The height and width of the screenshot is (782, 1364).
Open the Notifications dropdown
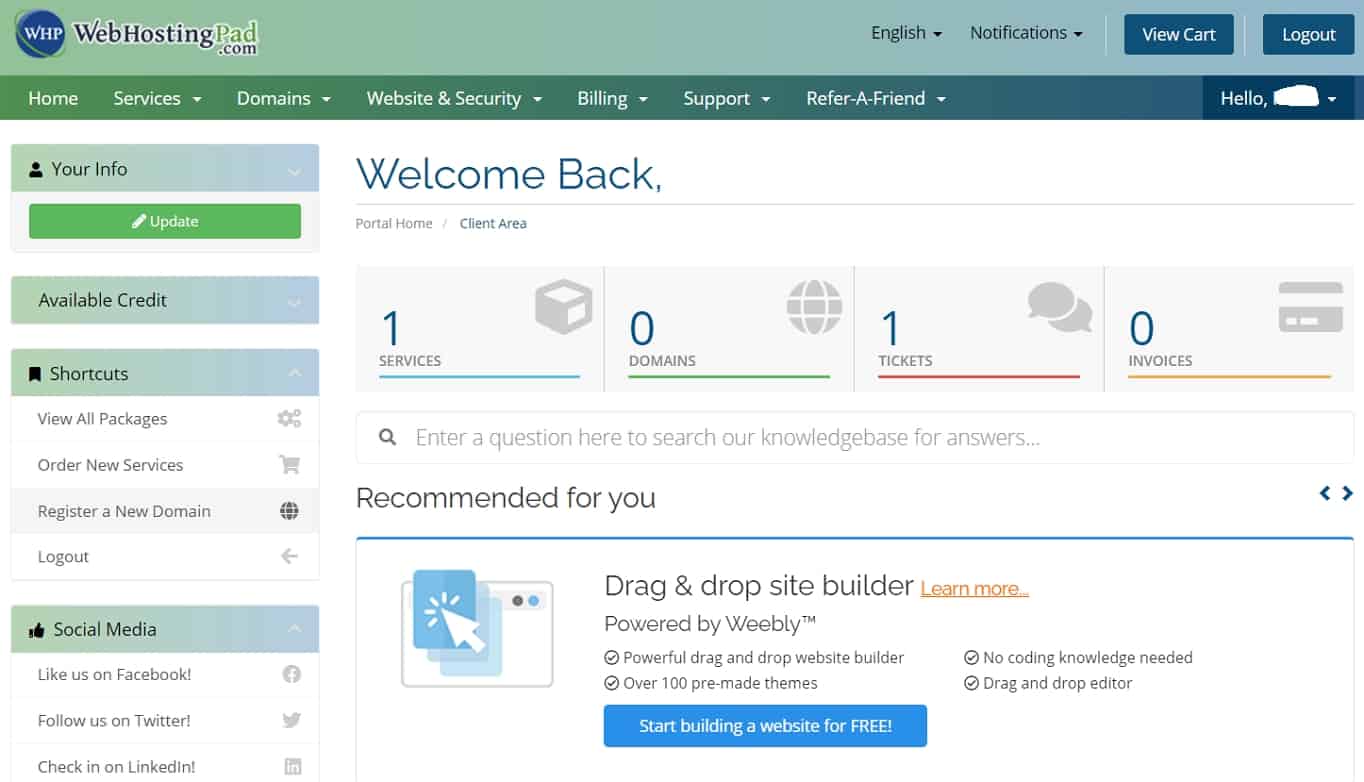click(1026, 33)
